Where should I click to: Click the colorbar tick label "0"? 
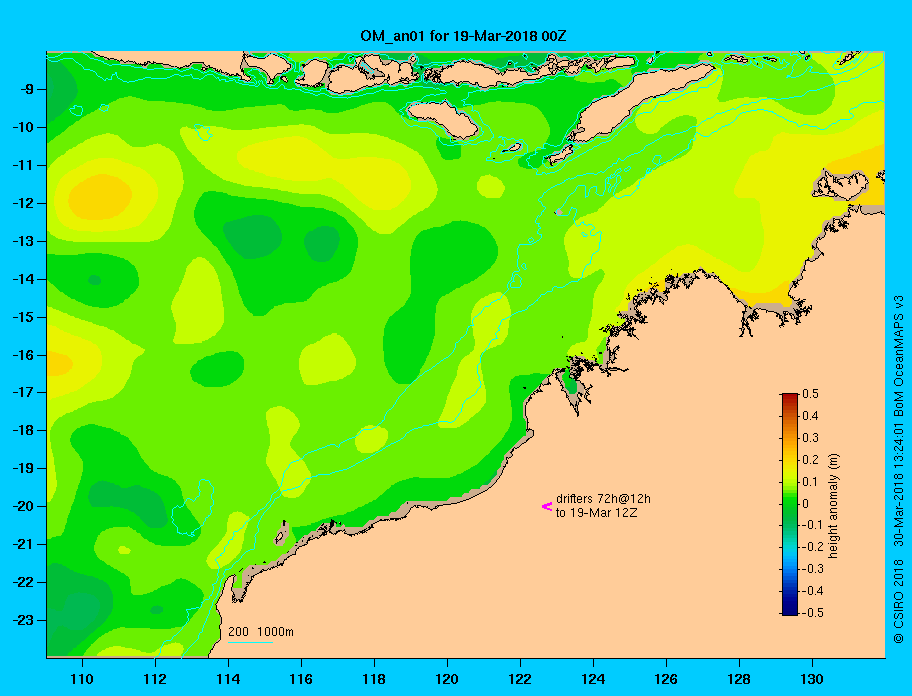(806, 504)
